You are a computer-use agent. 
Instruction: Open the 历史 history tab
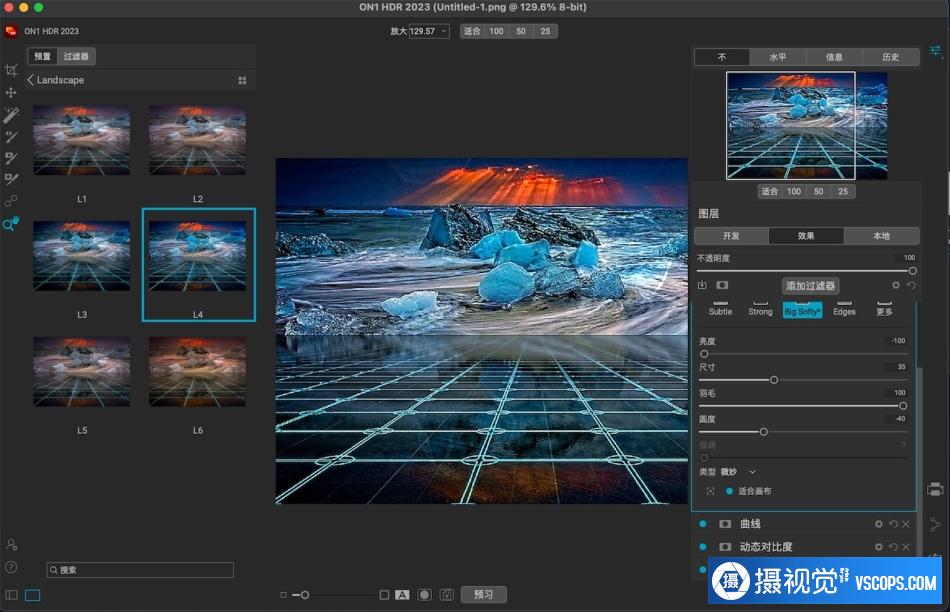click(891, 57)
